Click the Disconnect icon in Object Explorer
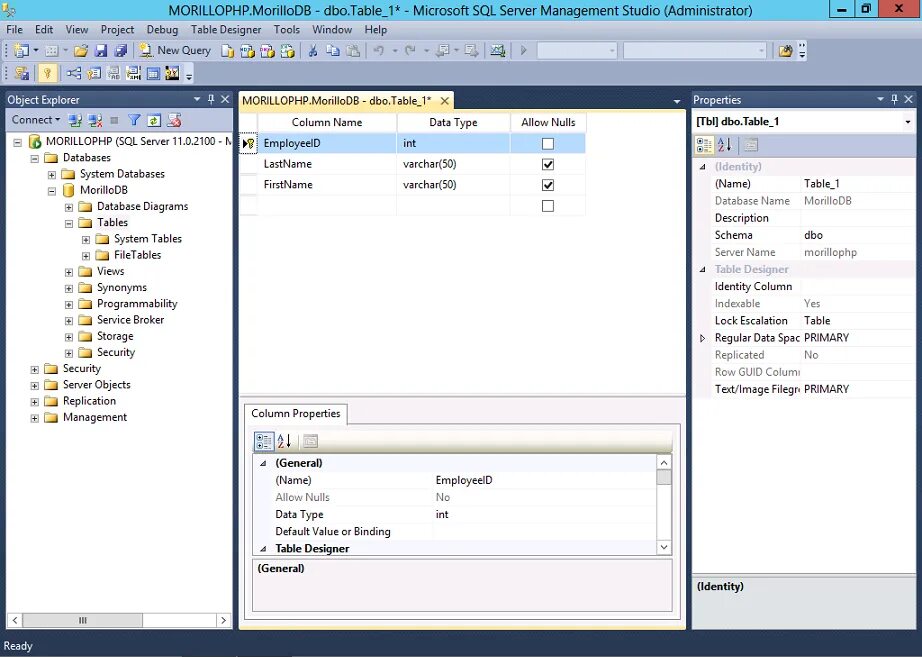The height and width of the screenshot is (657, 922). pyautogui.click(x=95, y=120)
